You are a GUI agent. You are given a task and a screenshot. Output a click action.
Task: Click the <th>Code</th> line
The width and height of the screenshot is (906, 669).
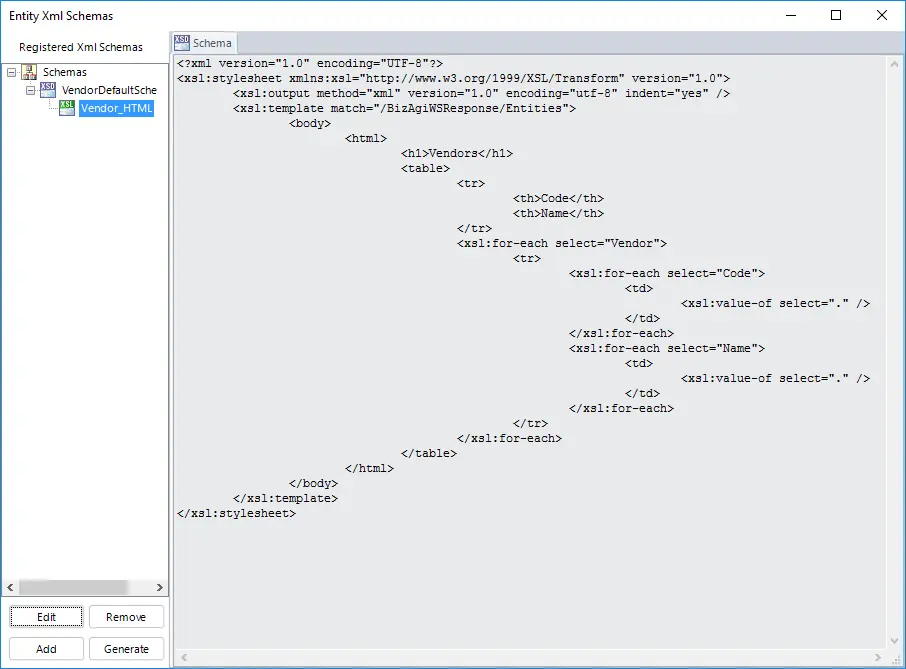[558, 199]
